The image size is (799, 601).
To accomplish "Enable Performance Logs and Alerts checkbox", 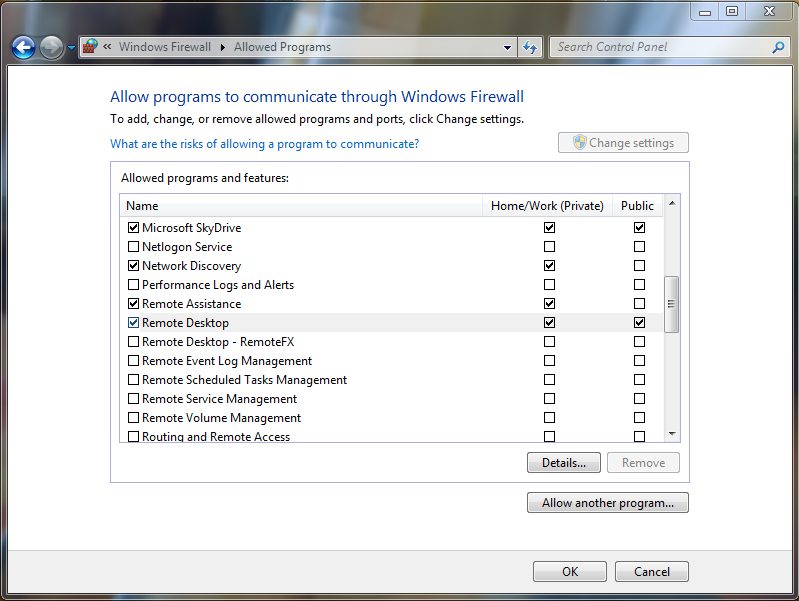I will click(134, 284).
